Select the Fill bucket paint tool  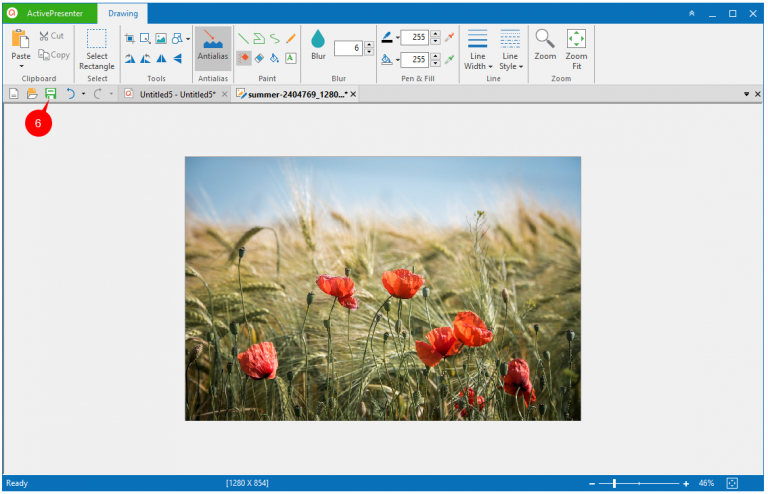click(x=275, y=58)
